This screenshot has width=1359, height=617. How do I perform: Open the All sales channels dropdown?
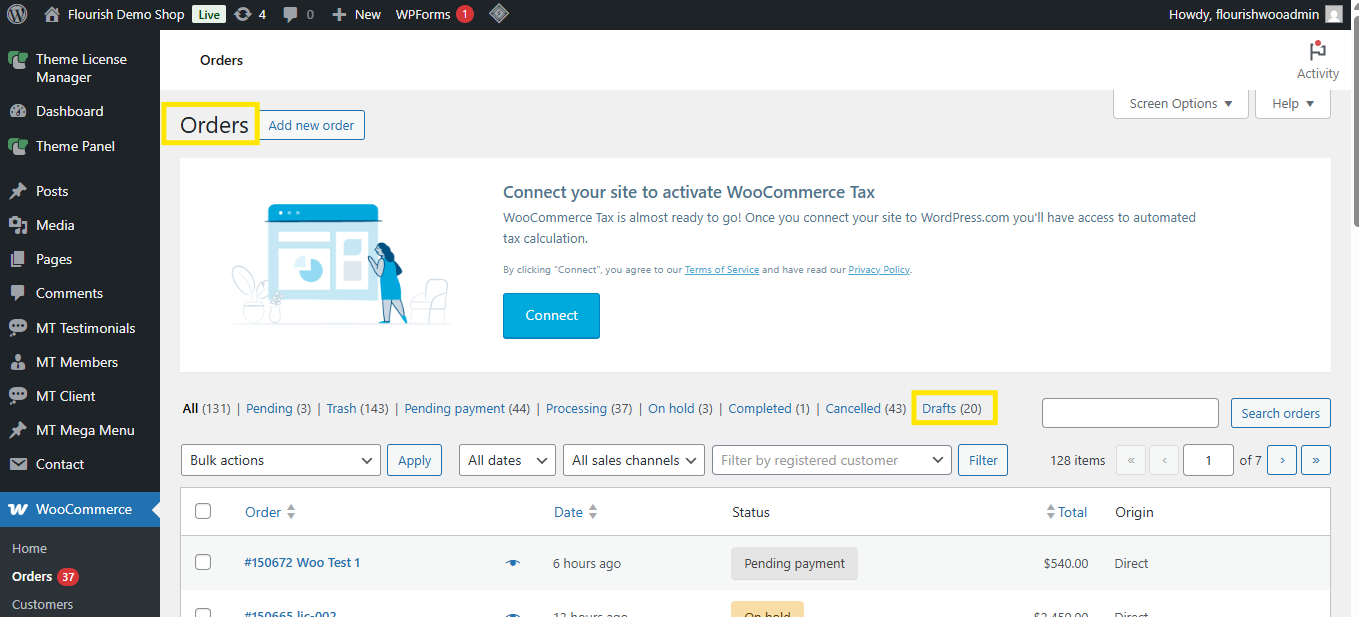point(634,460)
